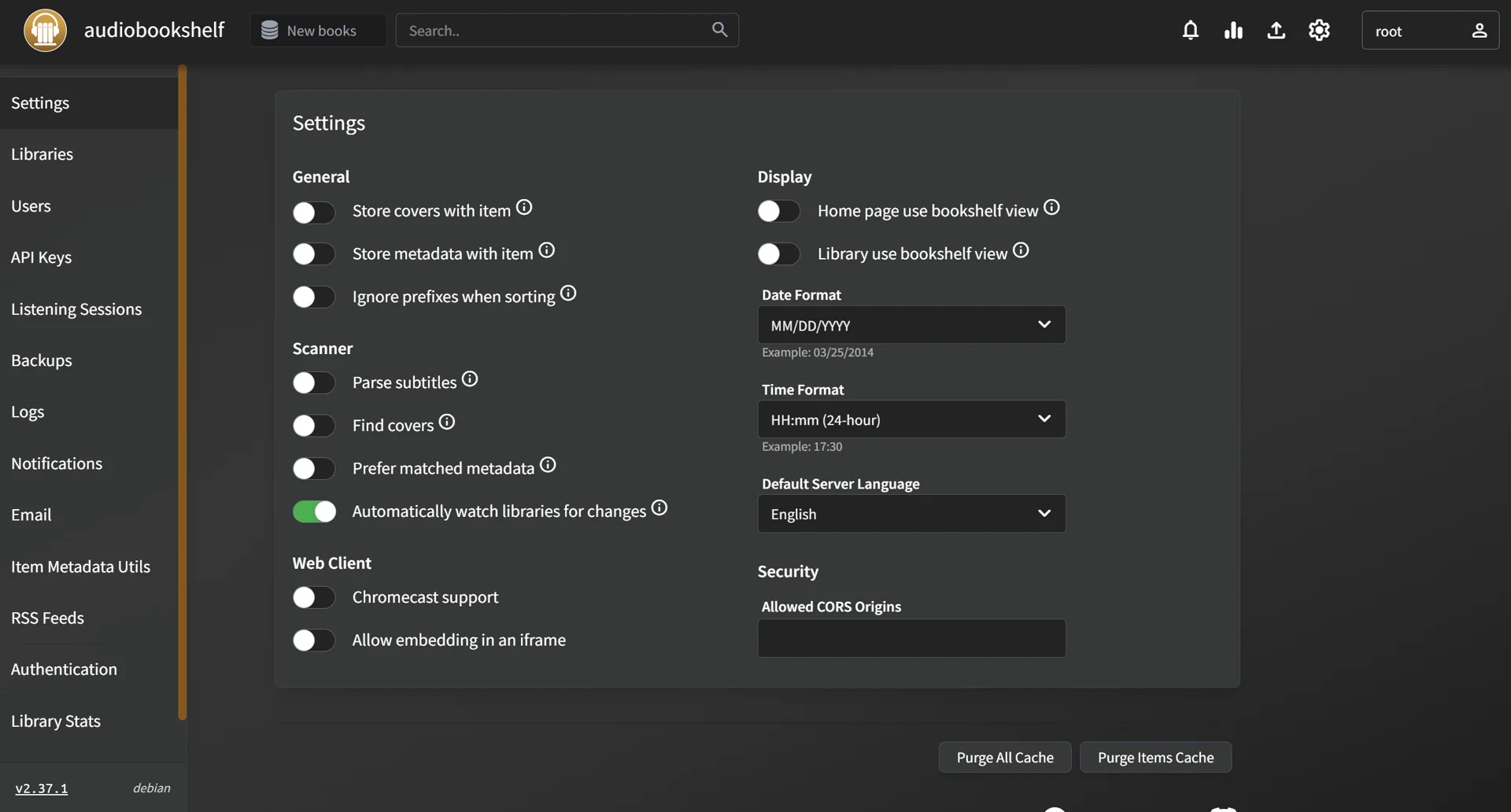Open the v2.37.1 version link
Image resolution: width=1511 pixels, height=812 pixels.
tap(42, 788)
